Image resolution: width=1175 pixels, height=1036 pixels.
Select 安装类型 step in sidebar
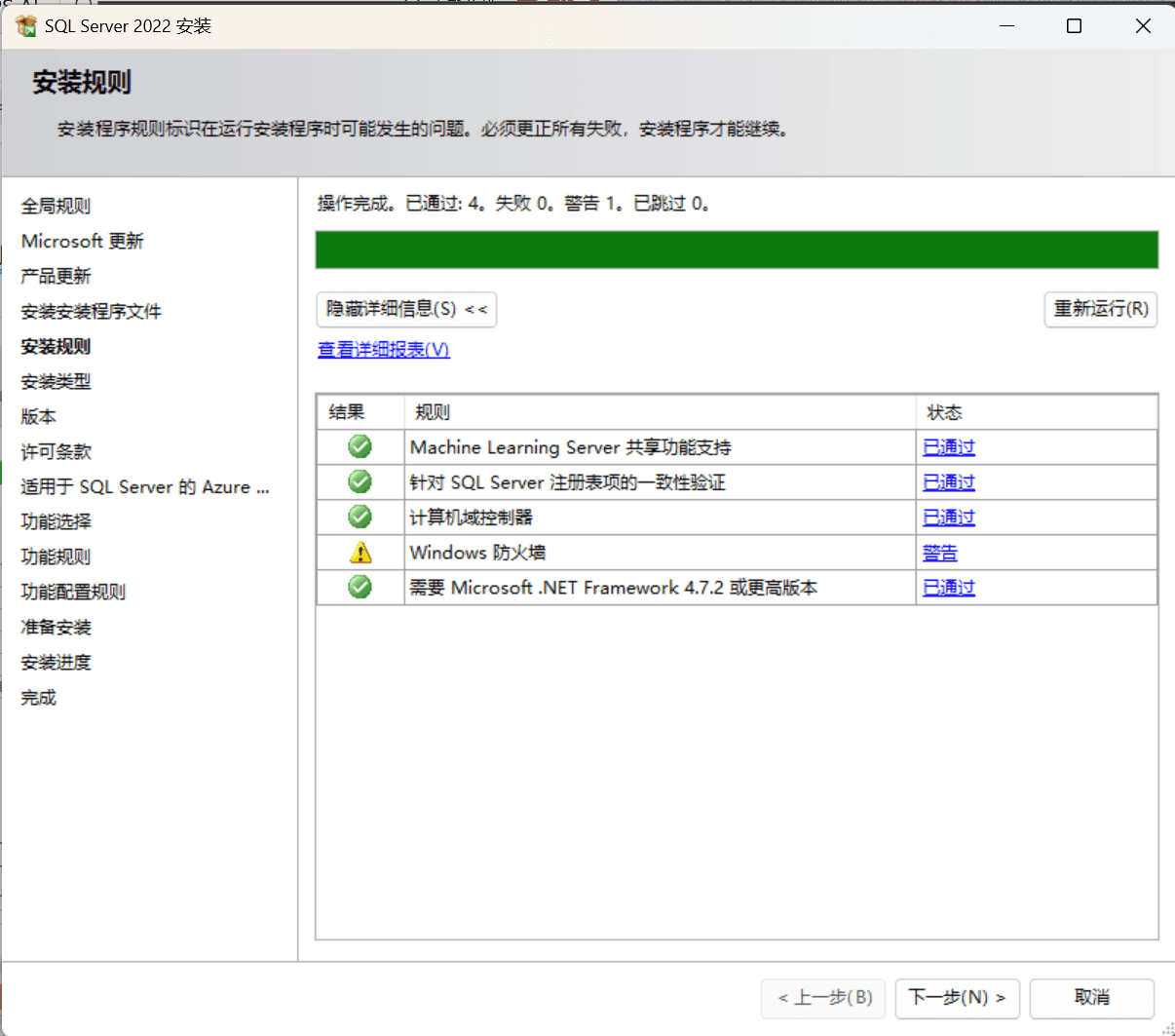56,381
